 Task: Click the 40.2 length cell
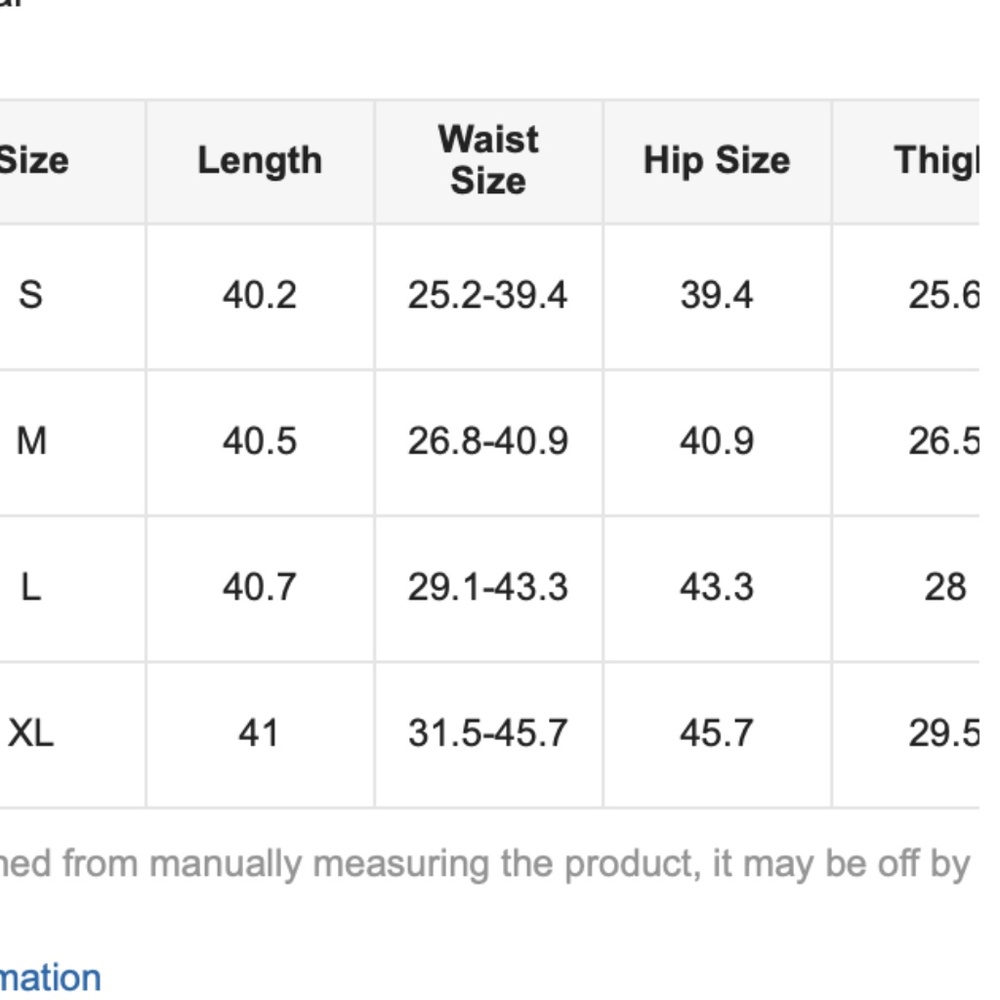click(259, 295)
